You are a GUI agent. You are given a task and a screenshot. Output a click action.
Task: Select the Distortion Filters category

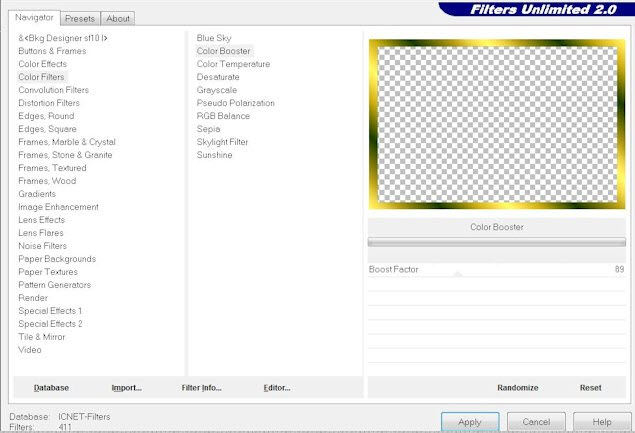pyautogui.click(x=49, y=103)
